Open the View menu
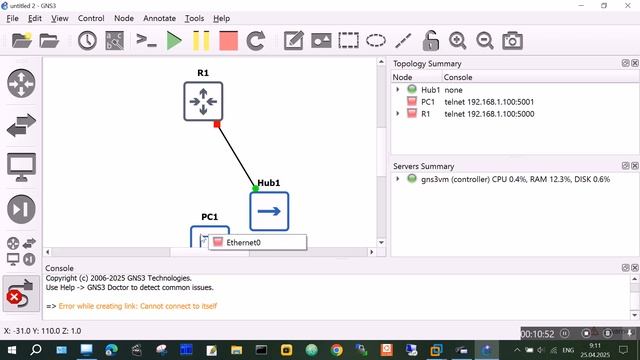Screen dimensions: 640x360 tap(60, 18)
